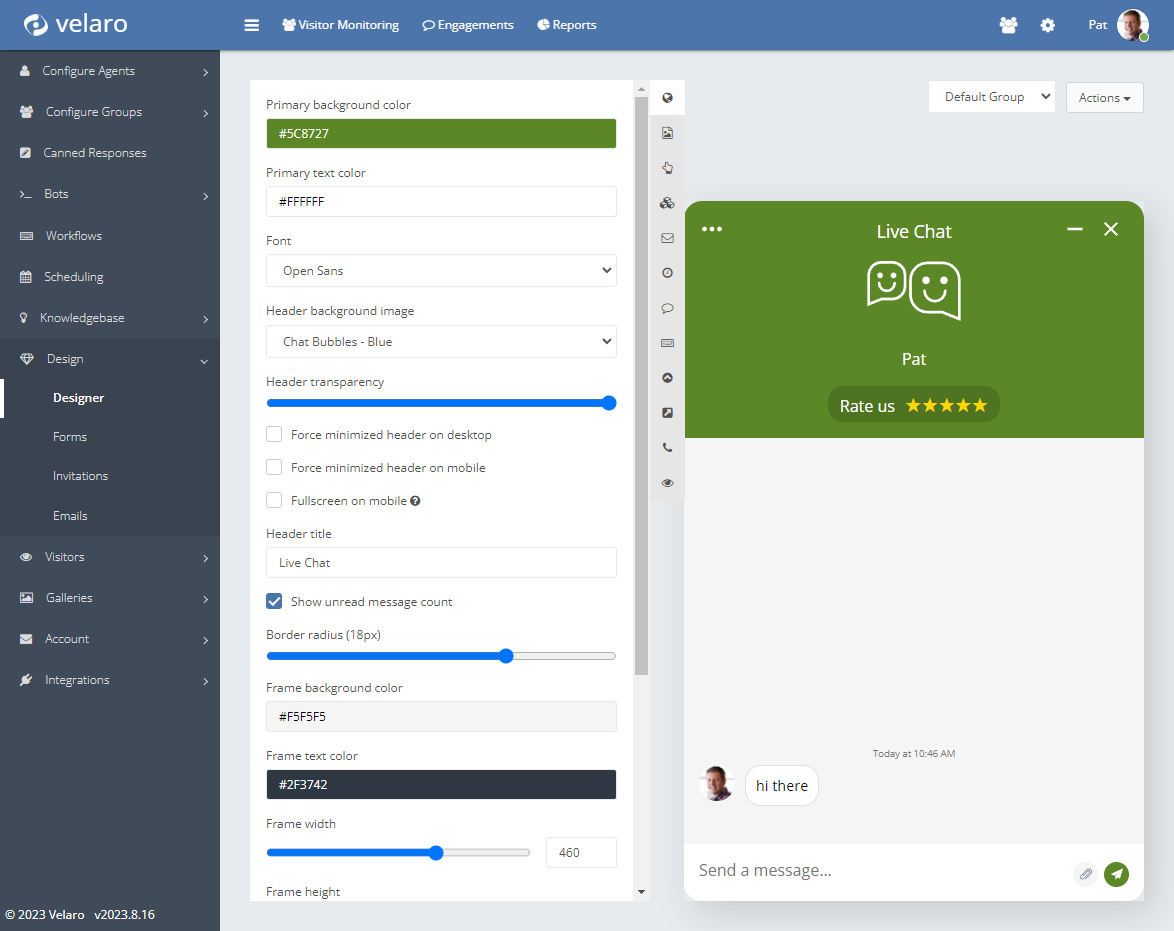Click into the Header title input field
Screen dimensions: 1174x931
pos(441,563)
